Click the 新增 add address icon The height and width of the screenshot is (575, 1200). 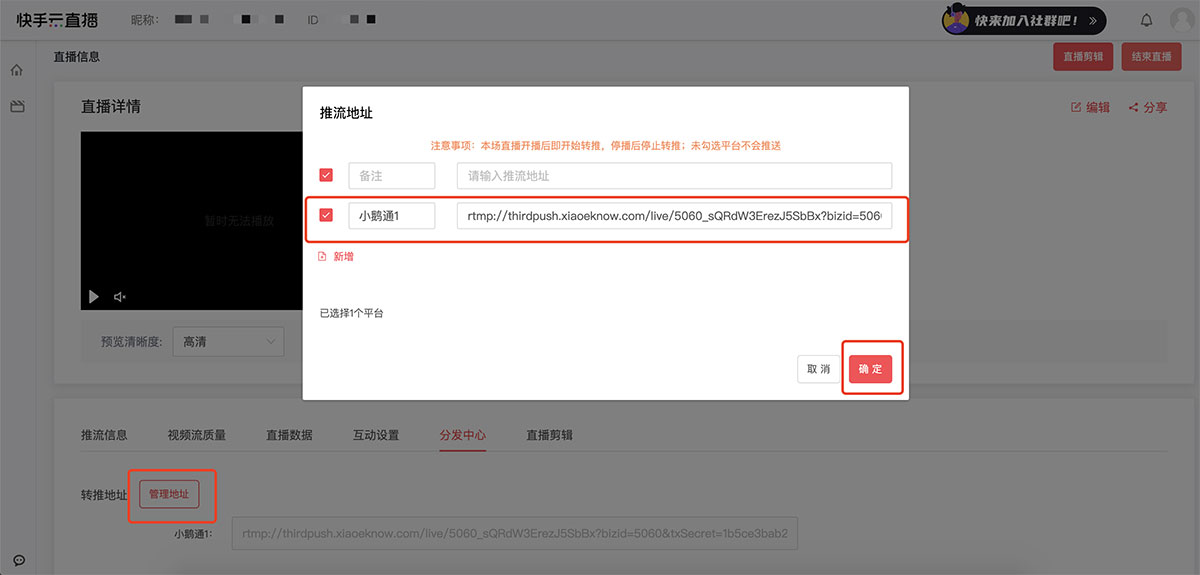click(x=322, y=257)
